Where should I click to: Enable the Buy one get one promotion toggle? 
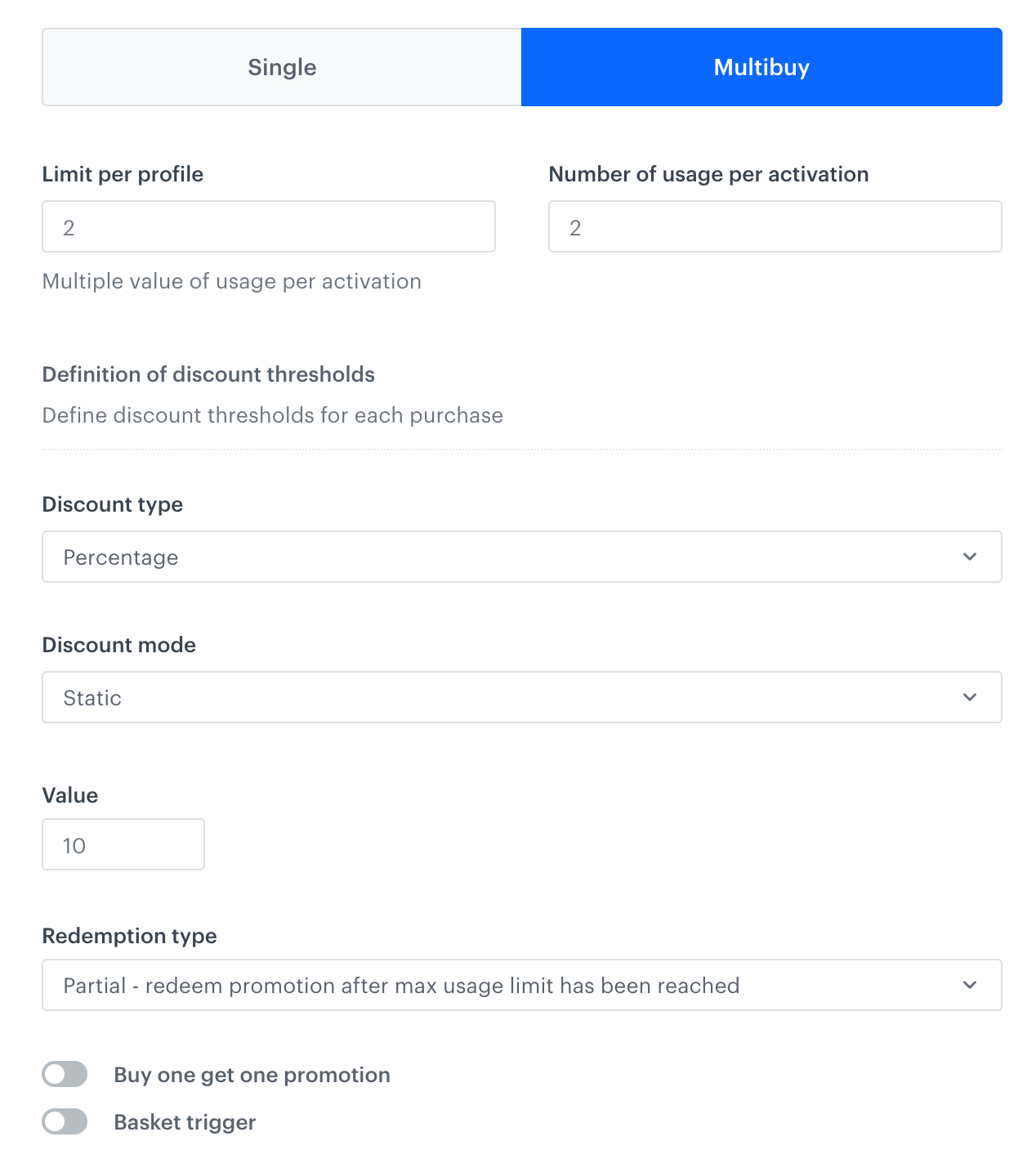[65, 1074]
